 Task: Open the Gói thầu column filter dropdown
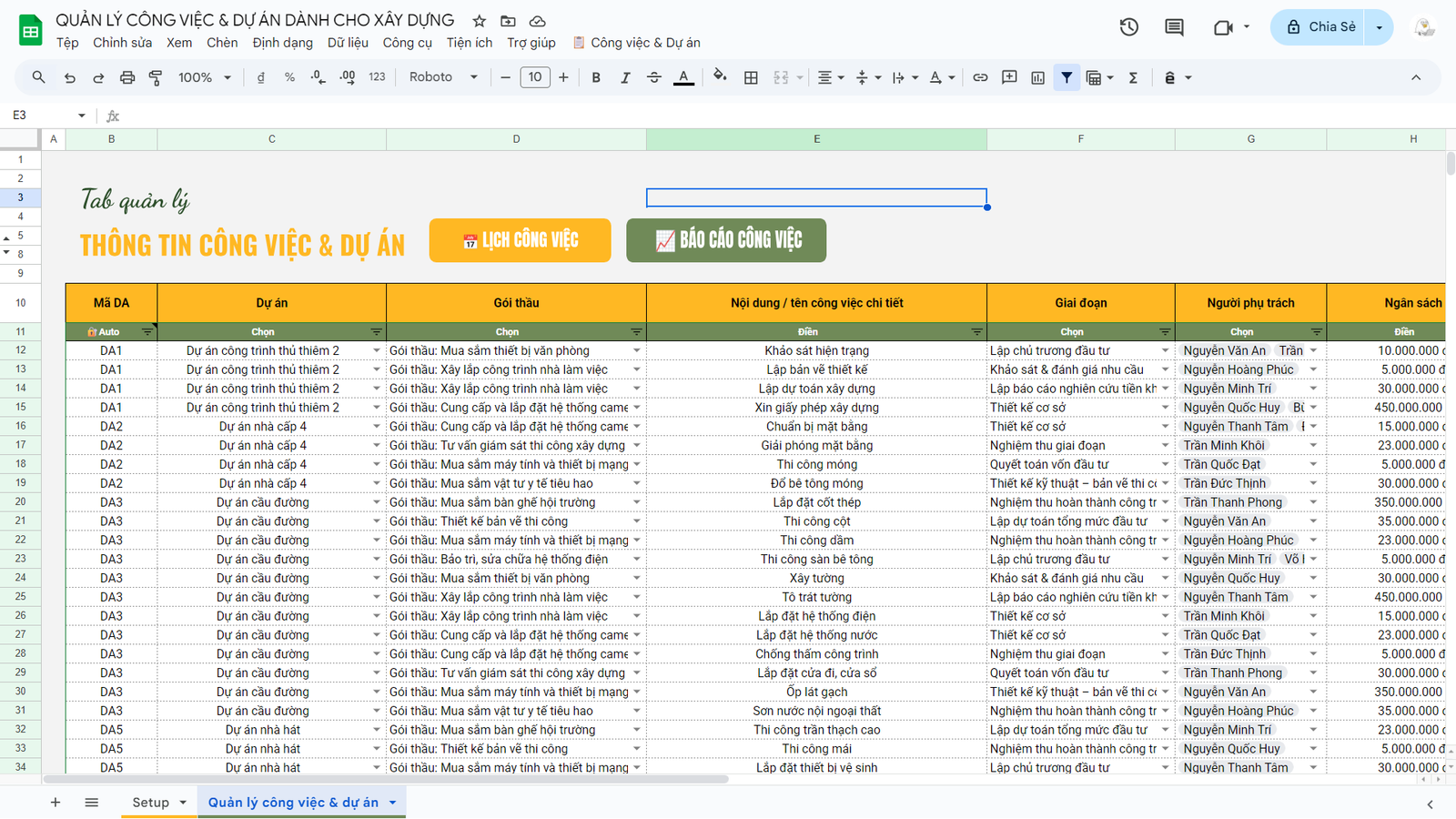[x=636, y=332]
